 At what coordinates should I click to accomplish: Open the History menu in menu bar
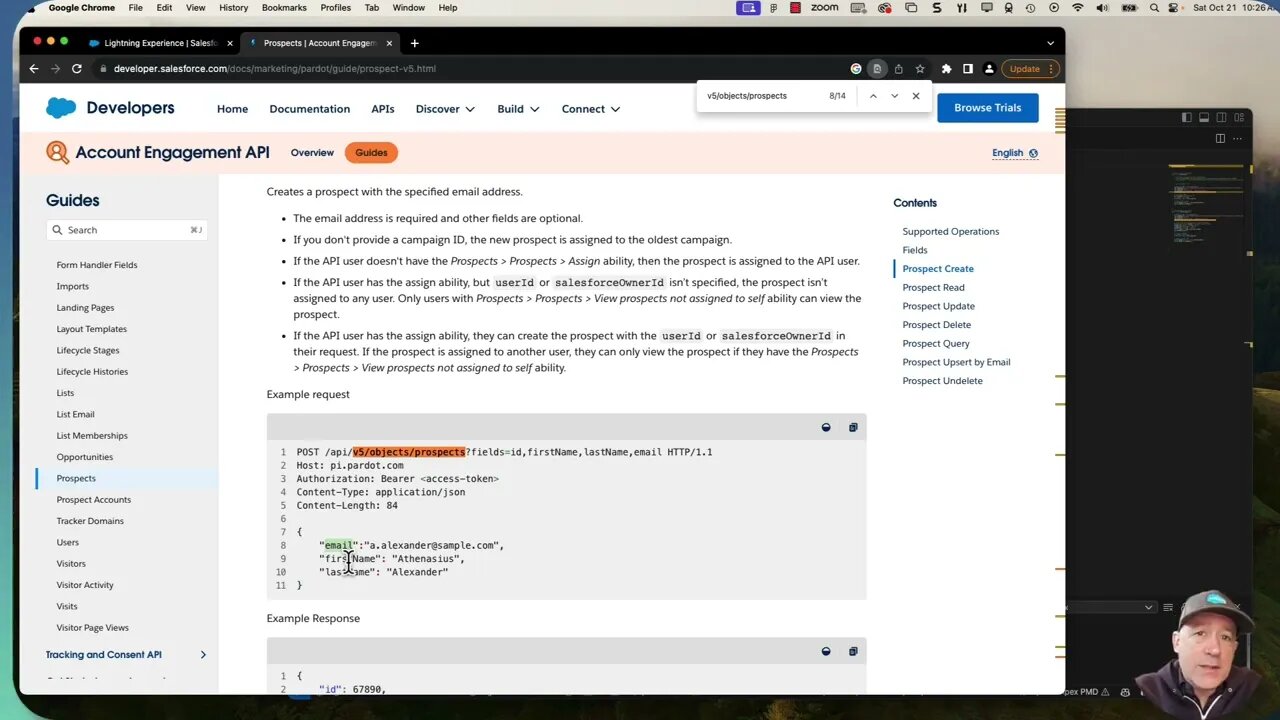233,8
